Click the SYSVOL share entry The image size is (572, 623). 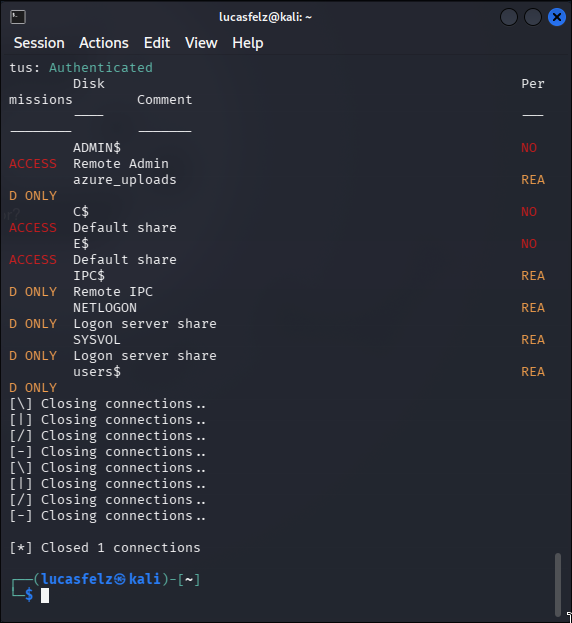point(97,340)
